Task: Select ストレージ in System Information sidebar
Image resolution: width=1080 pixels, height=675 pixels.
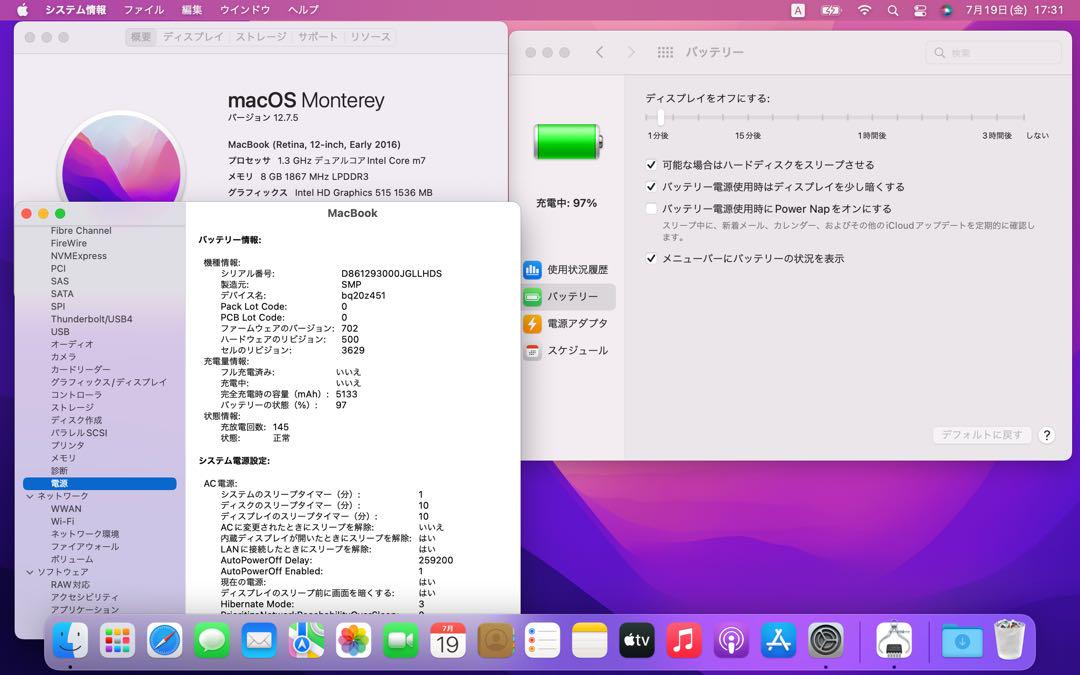Action: 72,408
